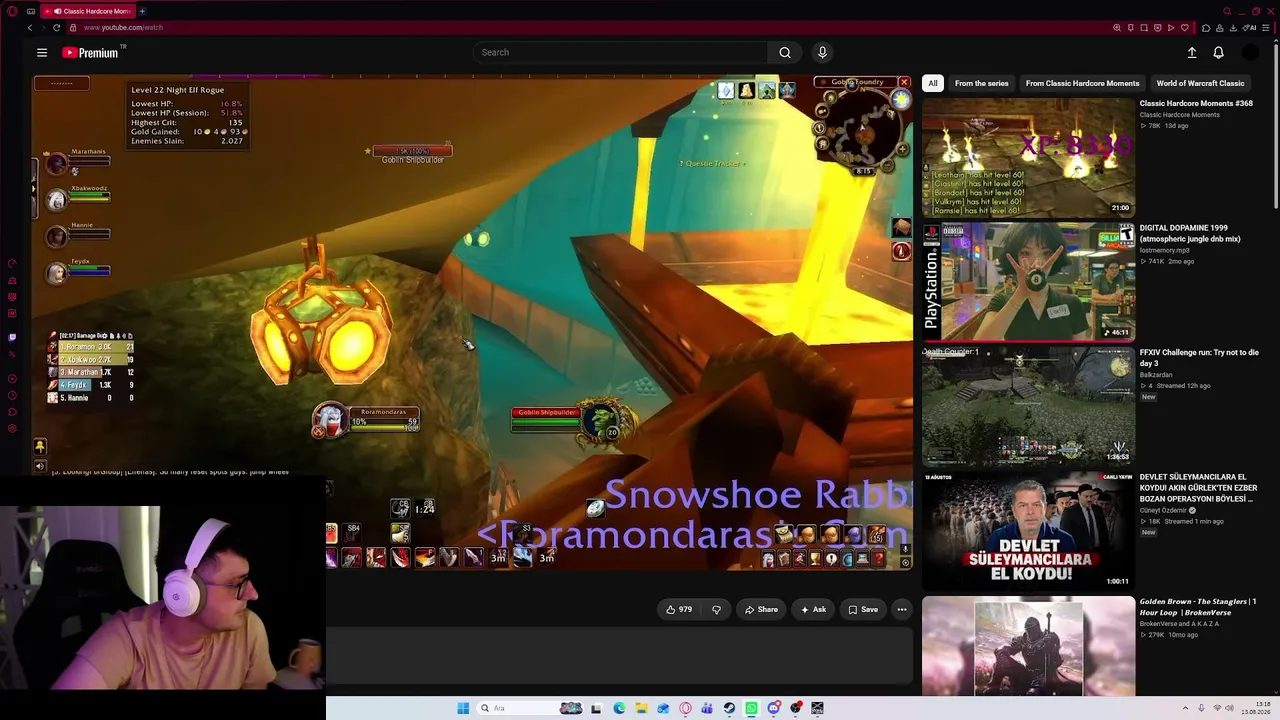Open a new browser tab
Screen dimensions: 1280x720
click(142, 11)
